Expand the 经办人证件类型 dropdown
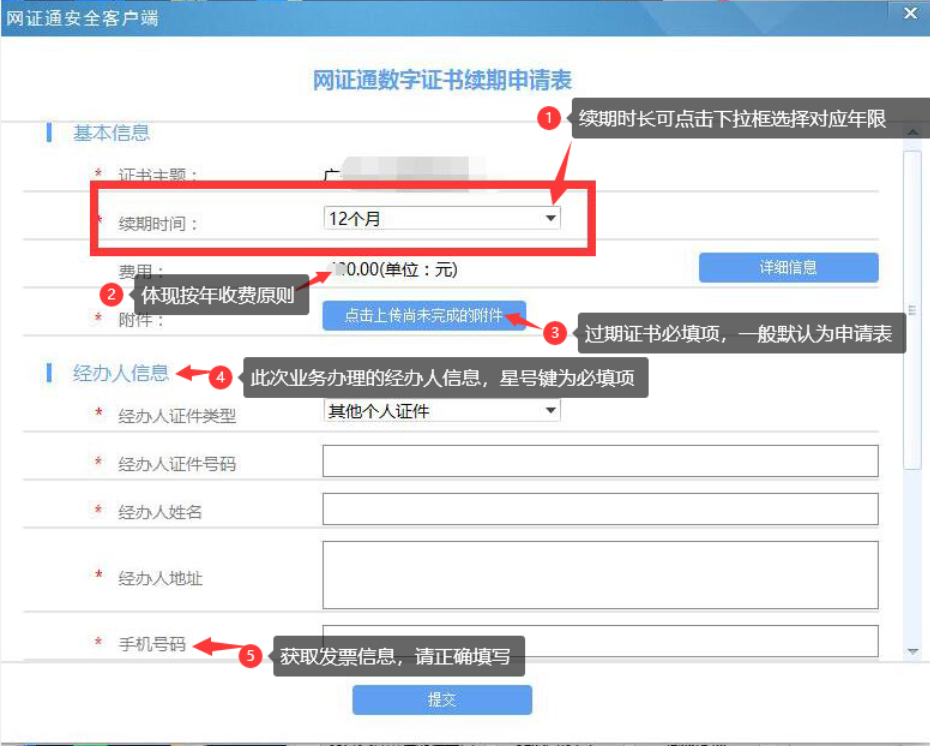The image size is (930, 746). (x=441, y=411)
